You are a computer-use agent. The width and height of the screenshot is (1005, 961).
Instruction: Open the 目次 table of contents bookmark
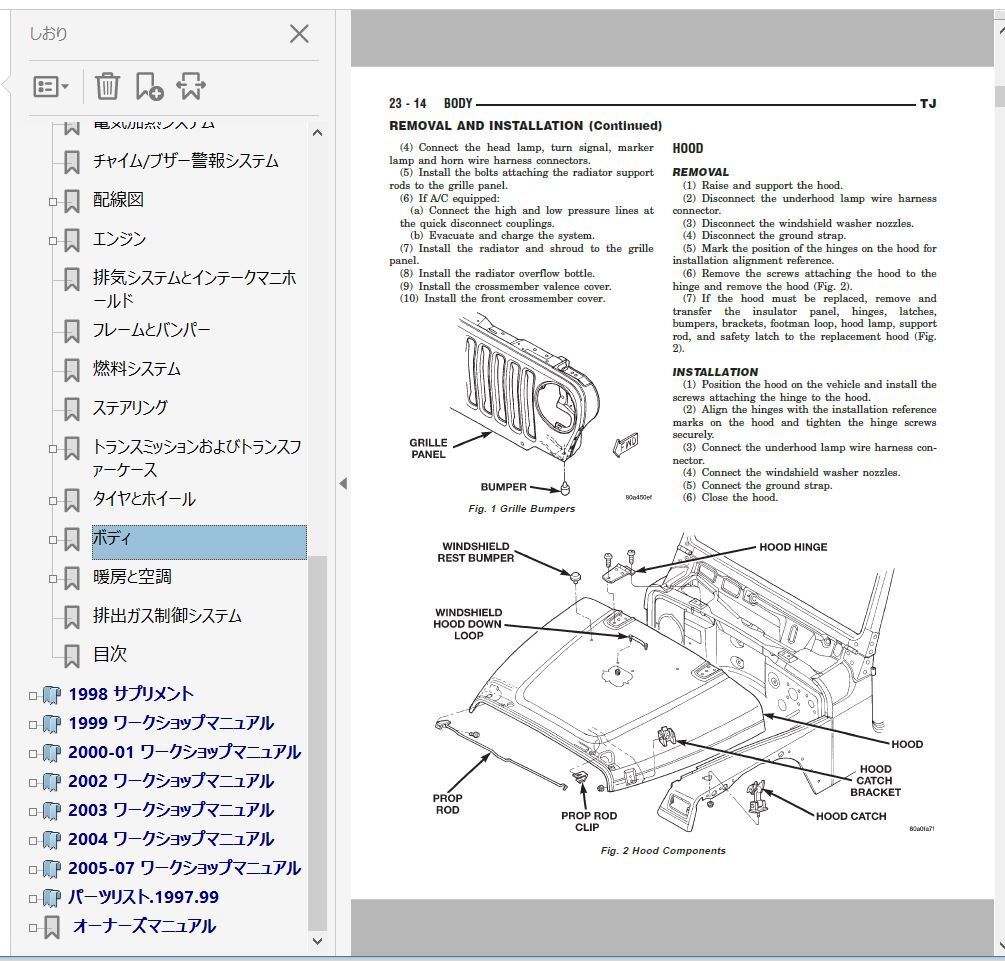[110, 655]
